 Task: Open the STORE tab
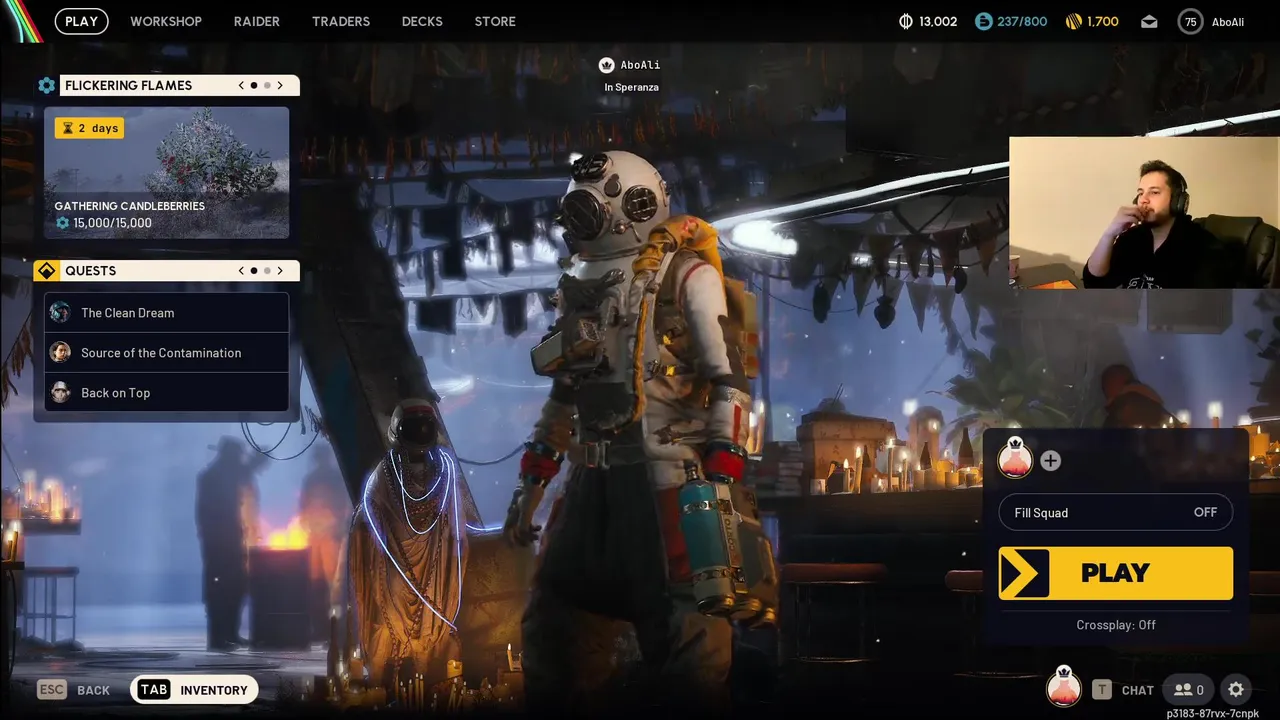click(495, 21)
